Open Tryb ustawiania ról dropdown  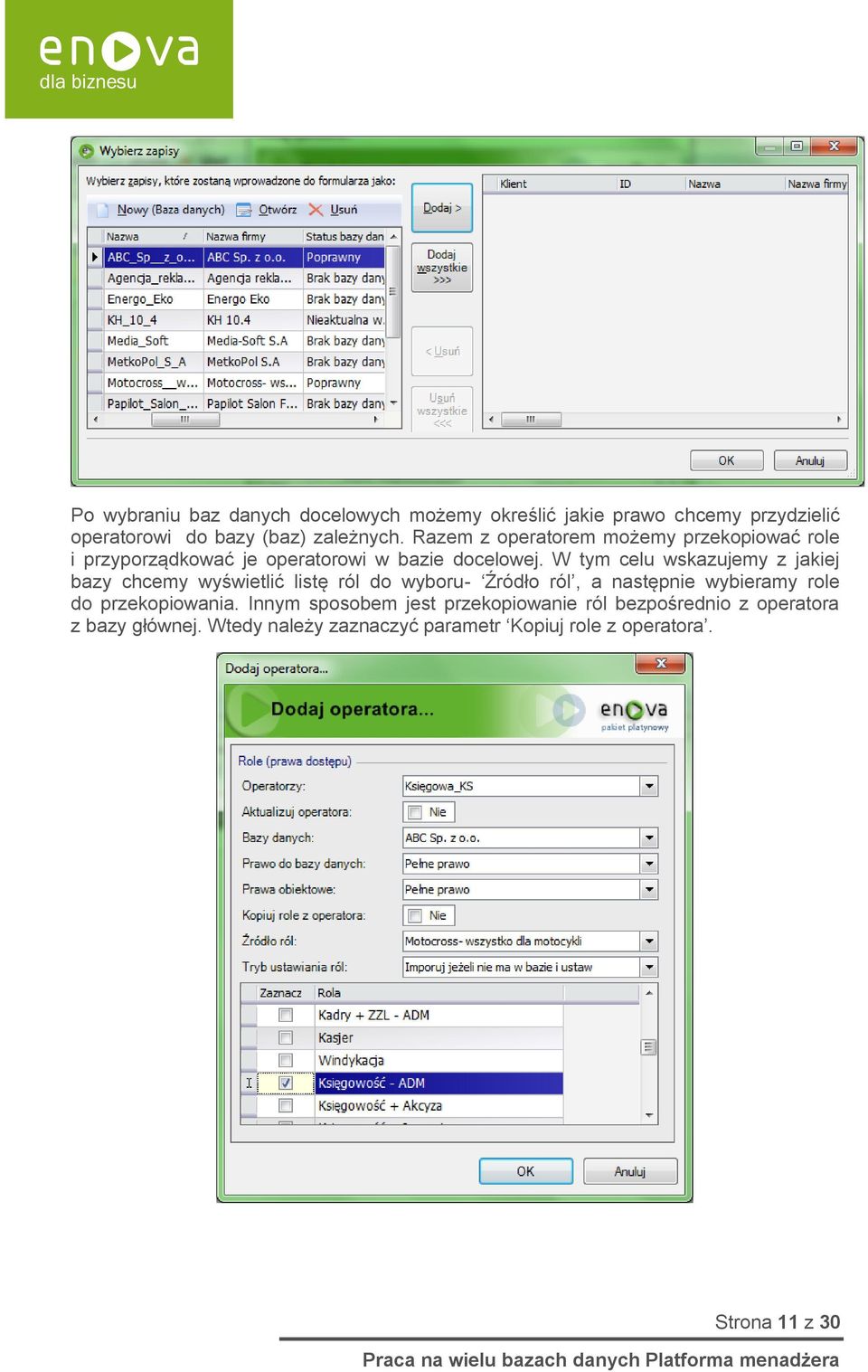coord(649,968)
